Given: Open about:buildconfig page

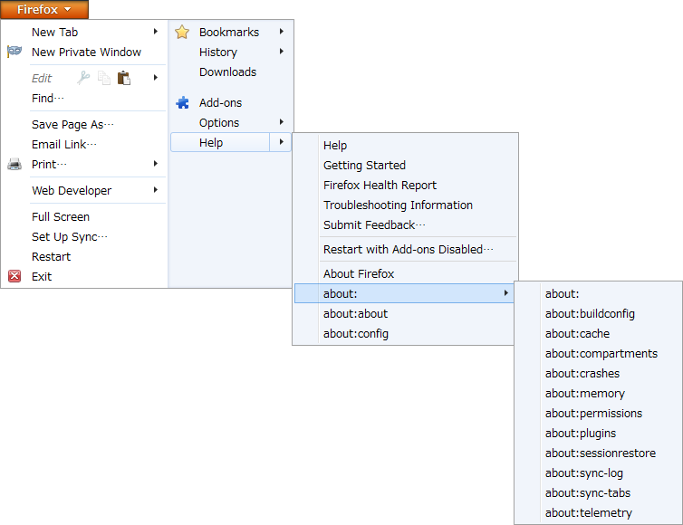Looking at the screenshot, I should (590, 314).
